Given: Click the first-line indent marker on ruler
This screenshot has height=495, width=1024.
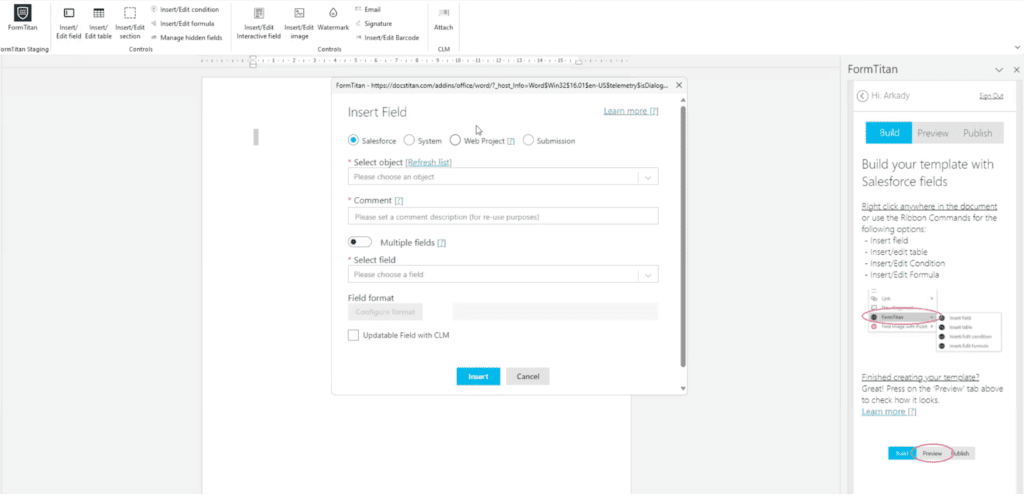Looking at the screenshot, I should (x=253, y=58).
